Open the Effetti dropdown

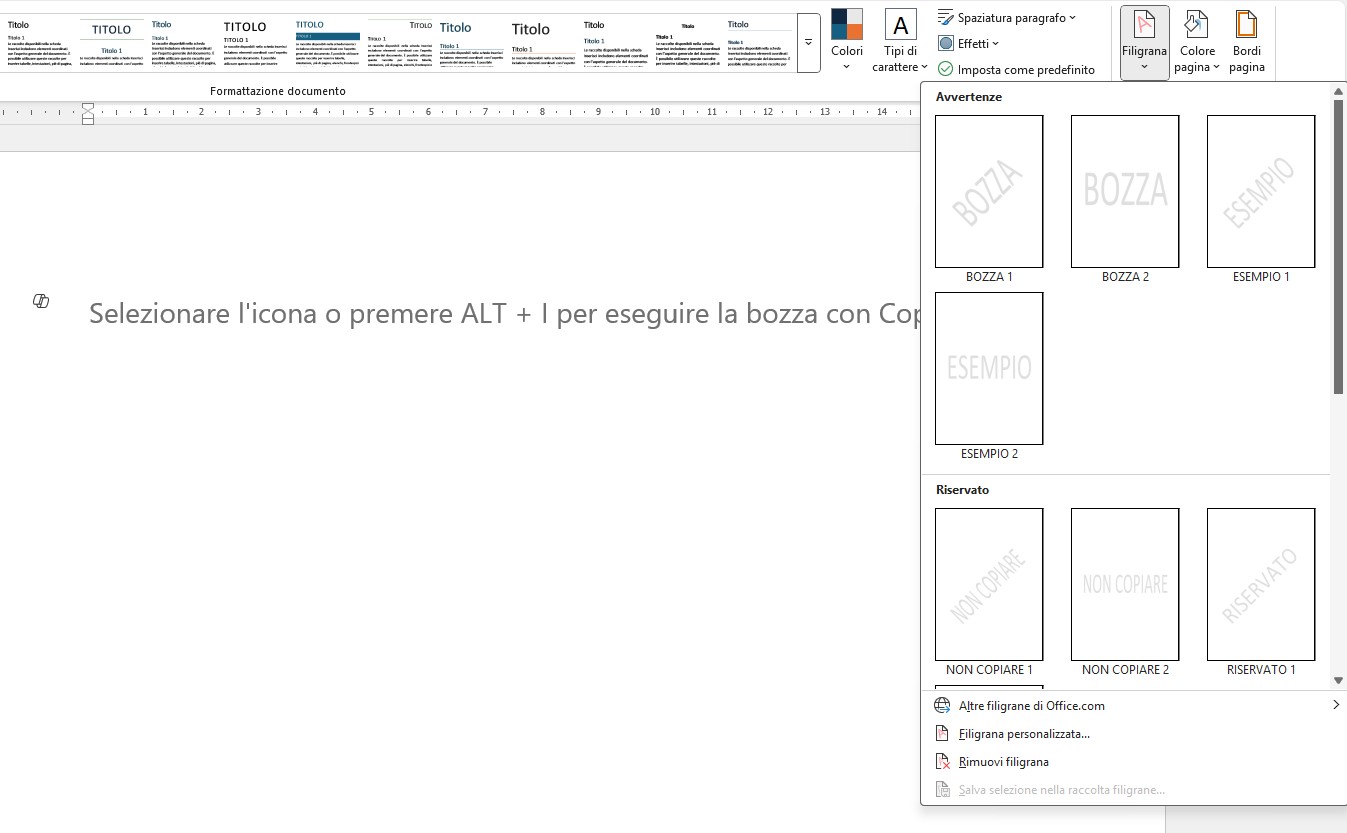[995, 43]
